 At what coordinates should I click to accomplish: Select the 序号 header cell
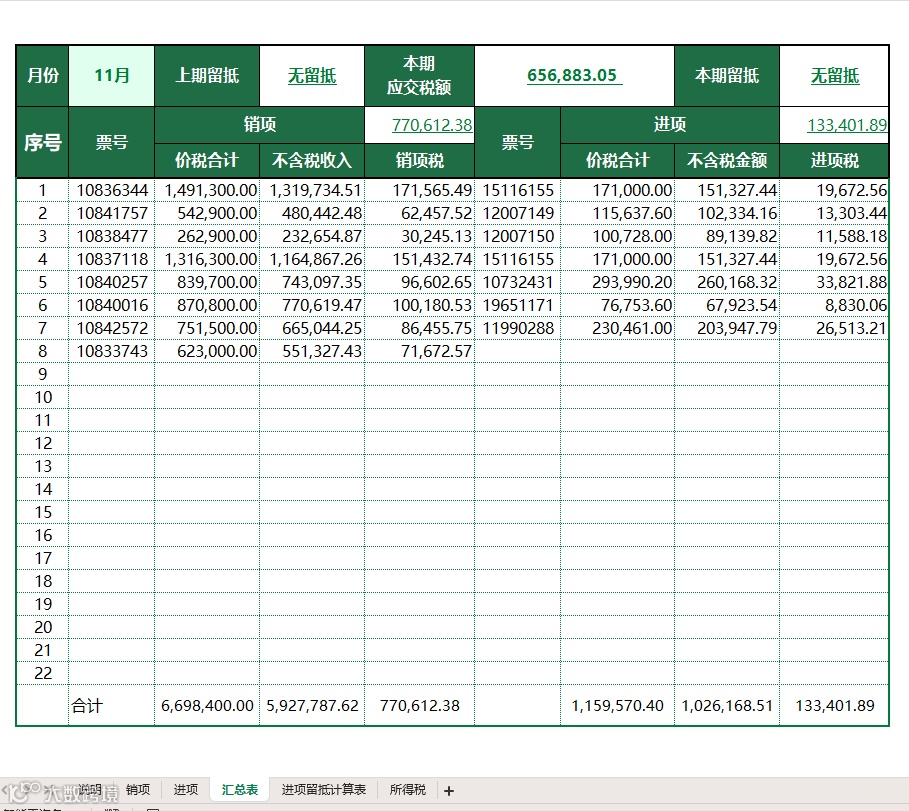[43, 142]
